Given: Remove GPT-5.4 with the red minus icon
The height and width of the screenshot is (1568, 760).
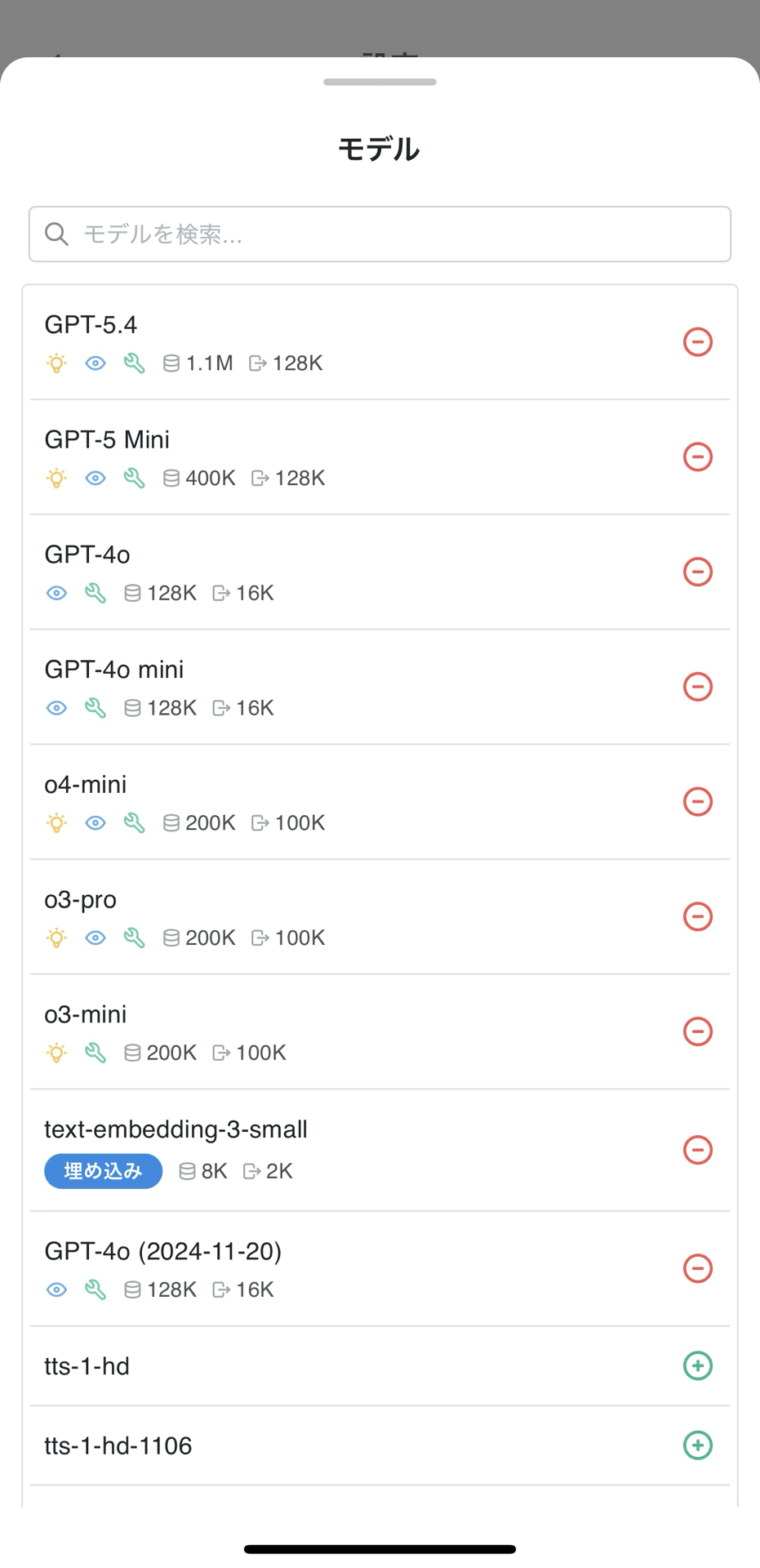Looking at the screenshot, I should point(697,341).
